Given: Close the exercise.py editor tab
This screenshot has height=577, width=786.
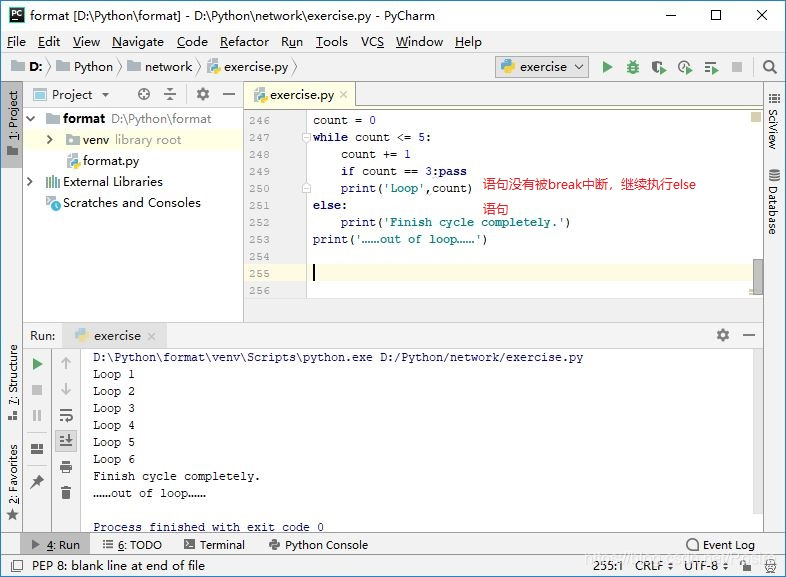Looking at the screenshot, I should (343, 94).
